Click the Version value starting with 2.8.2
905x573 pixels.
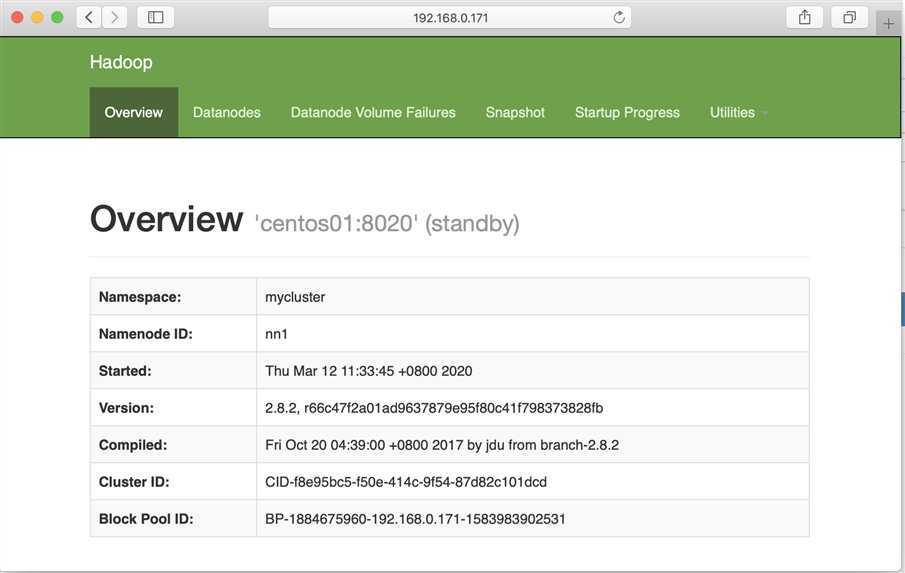[434, 408]
